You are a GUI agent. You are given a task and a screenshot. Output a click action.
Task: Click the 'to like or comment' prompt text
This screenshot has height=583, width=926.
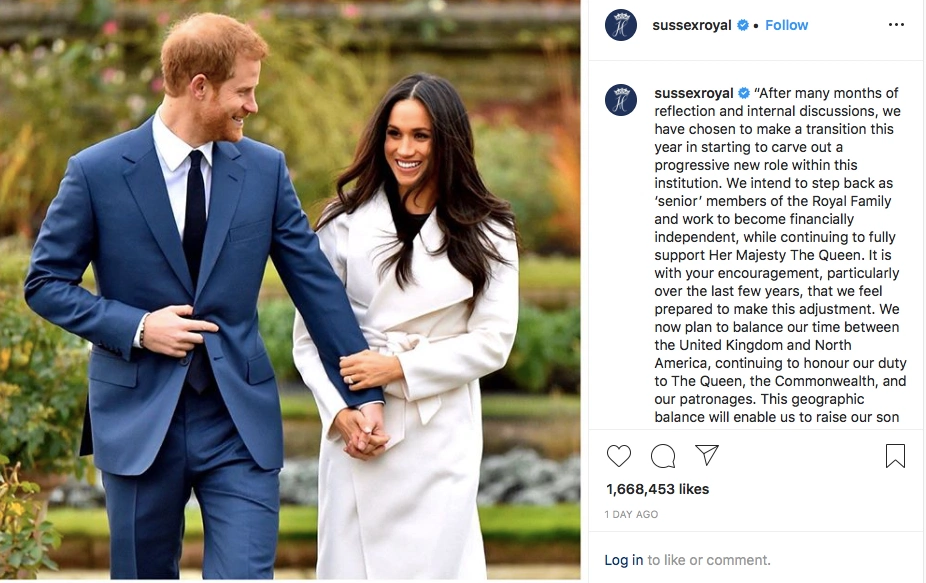709,560
